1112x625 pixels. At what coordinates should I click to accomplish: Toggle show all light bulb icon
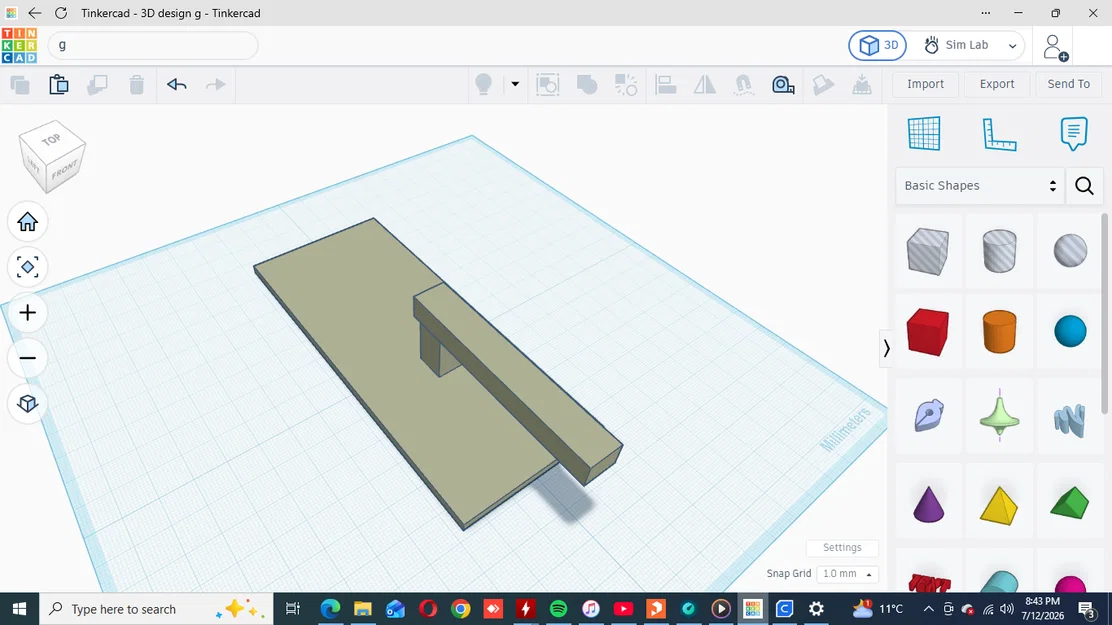point(484,84)
